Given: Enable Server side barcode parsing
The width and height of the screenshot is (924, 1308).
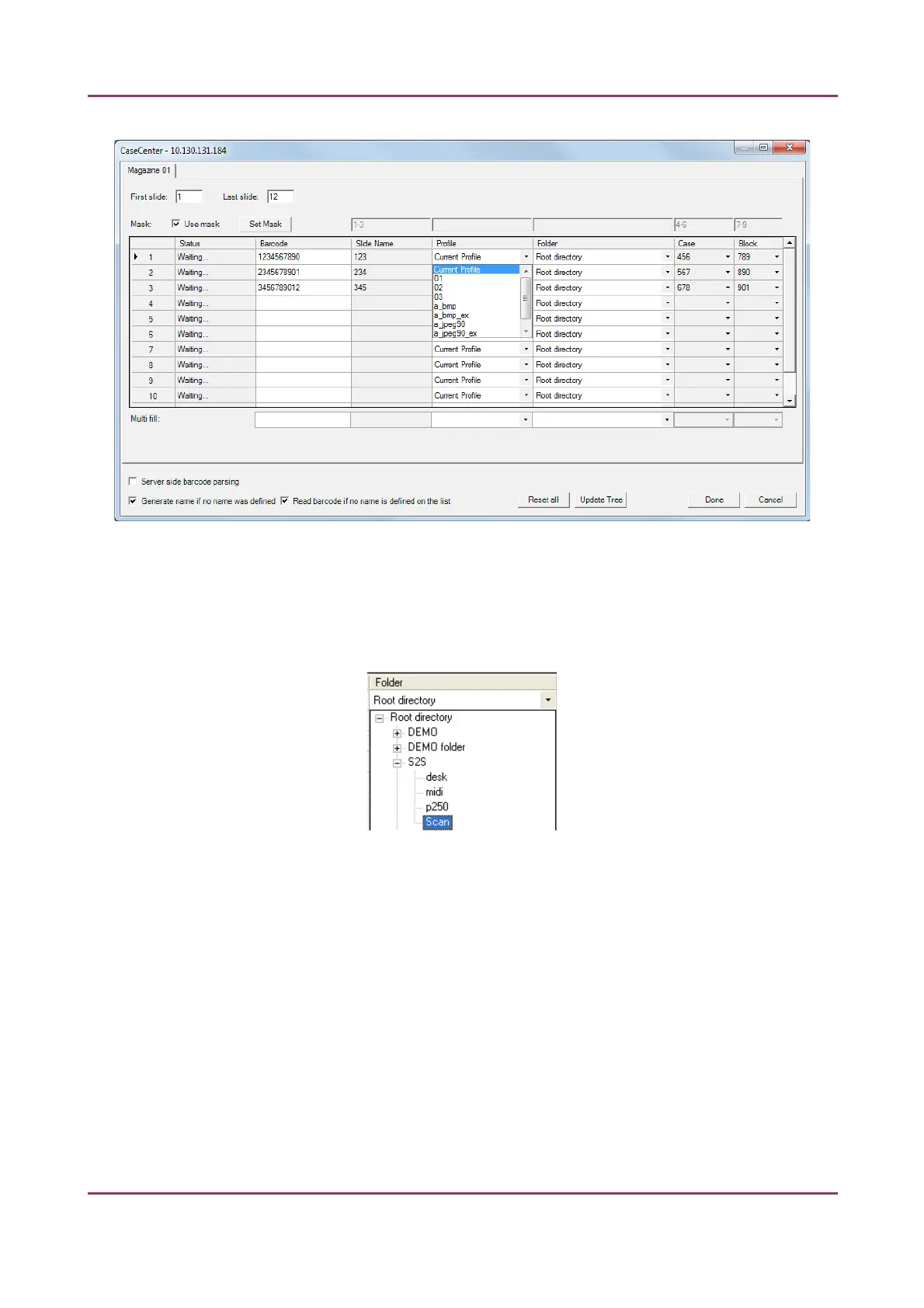Looking at the screenshot, I should pos(133,482).
